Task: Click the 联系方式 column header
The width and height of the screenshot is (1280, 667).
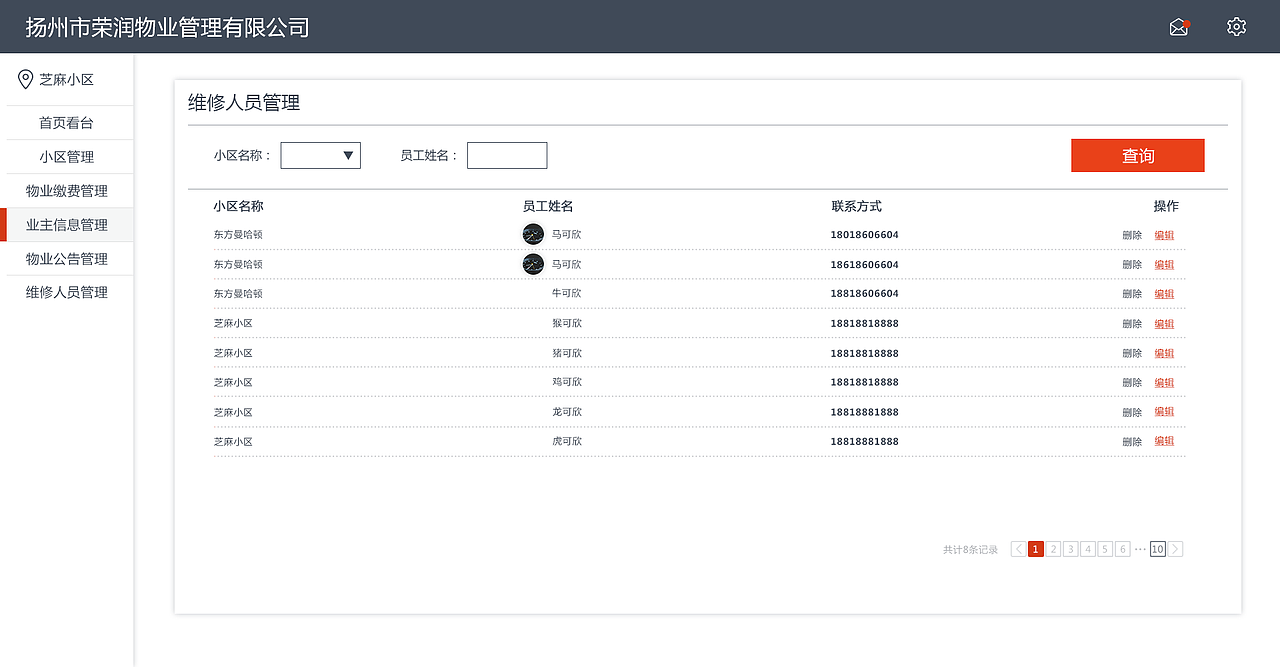Action: (x=857, y=206)
